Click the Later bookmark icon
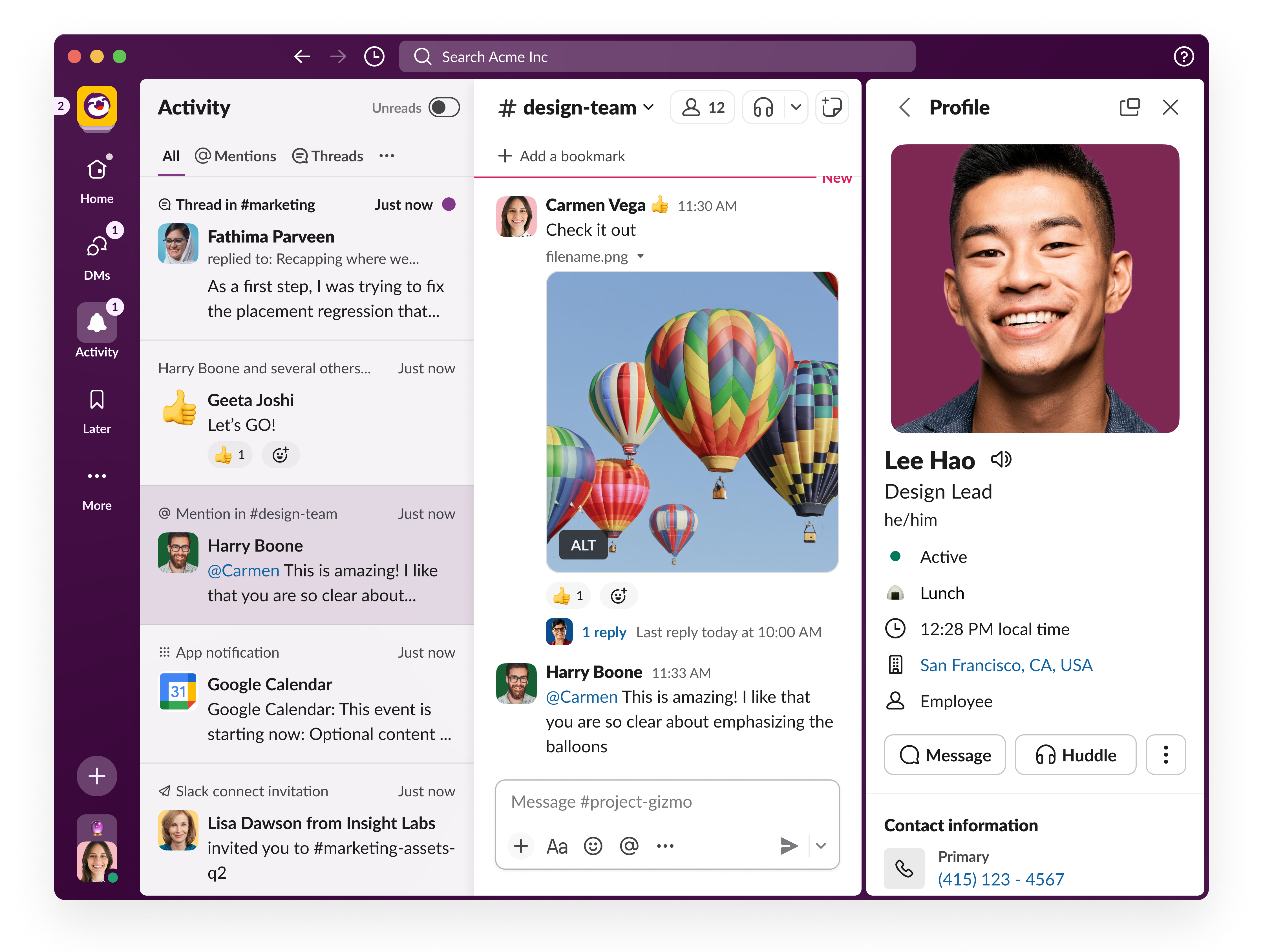1263x952 pixels. (x=97, y=400)
